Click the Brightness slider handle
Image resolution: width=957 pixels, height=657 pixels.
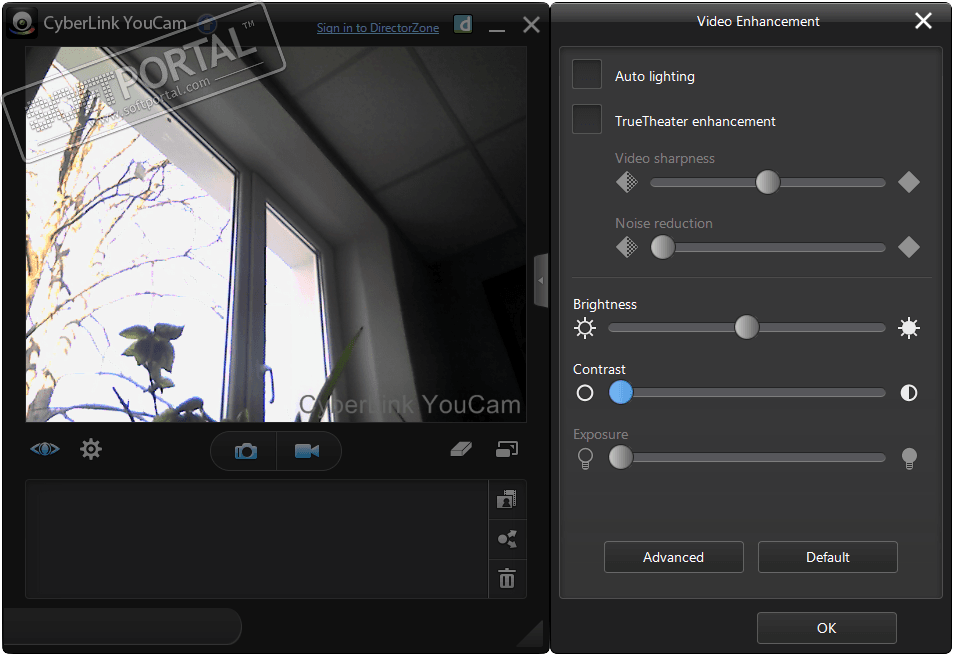tap(746, 327)
